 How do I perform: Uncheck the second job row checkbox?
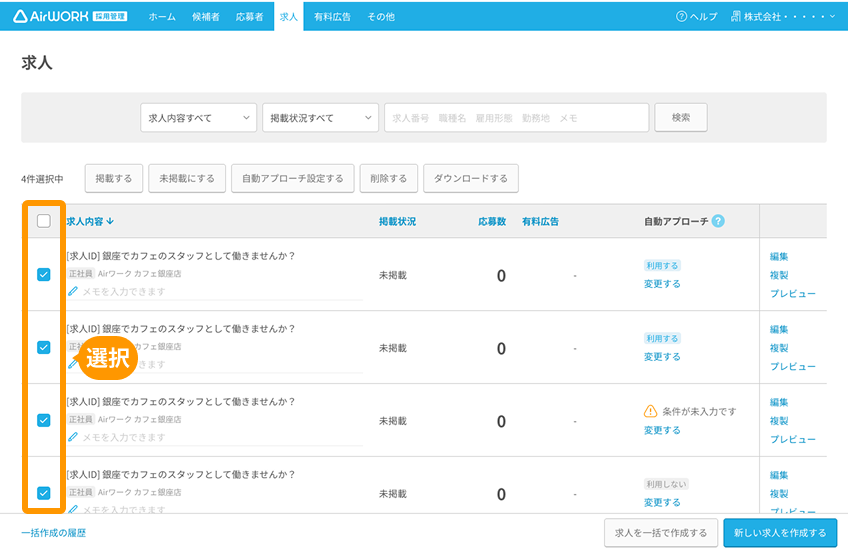coord(44,347)
